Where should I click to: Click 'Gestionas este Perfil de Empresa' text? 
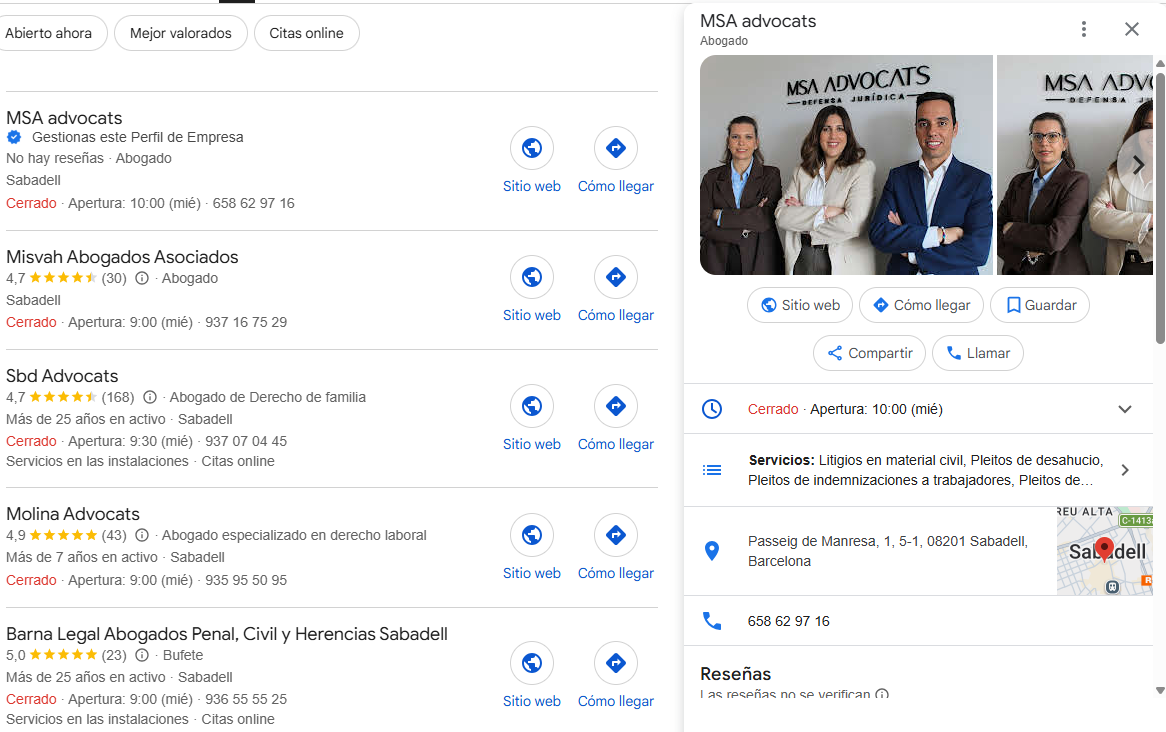[138, 137]
